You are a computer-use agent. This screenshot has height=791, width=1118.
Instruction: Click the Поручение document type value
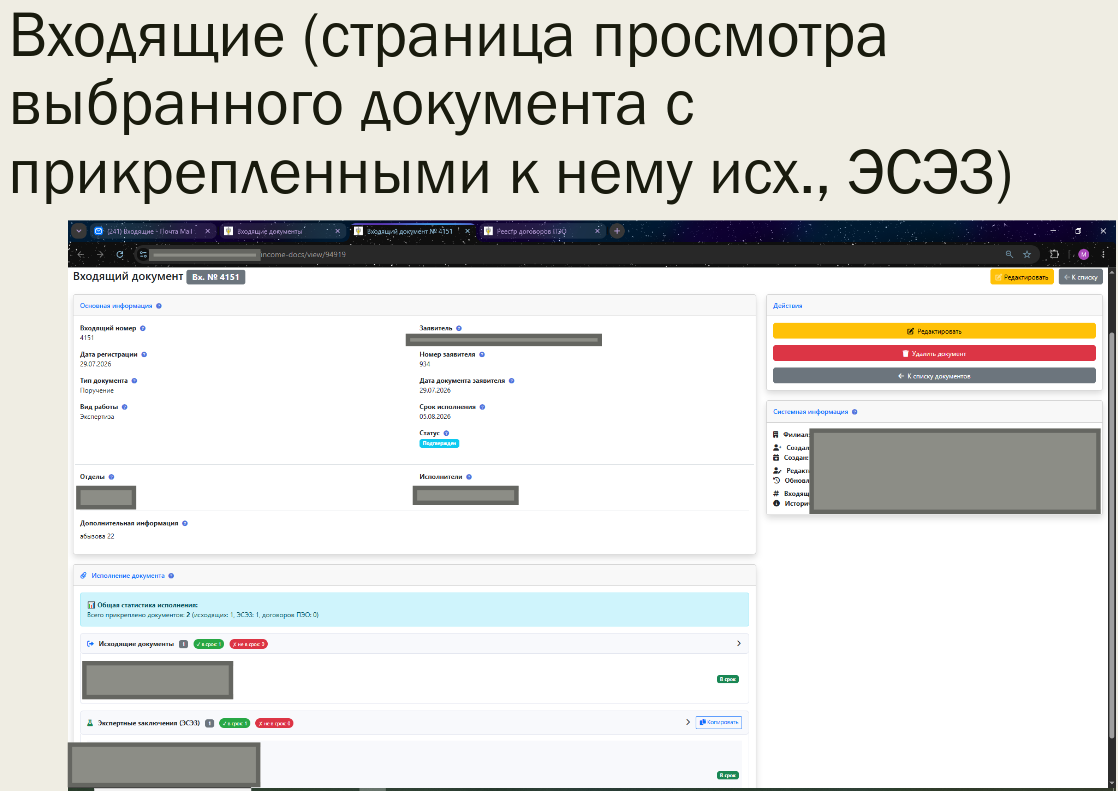(97, 391)
